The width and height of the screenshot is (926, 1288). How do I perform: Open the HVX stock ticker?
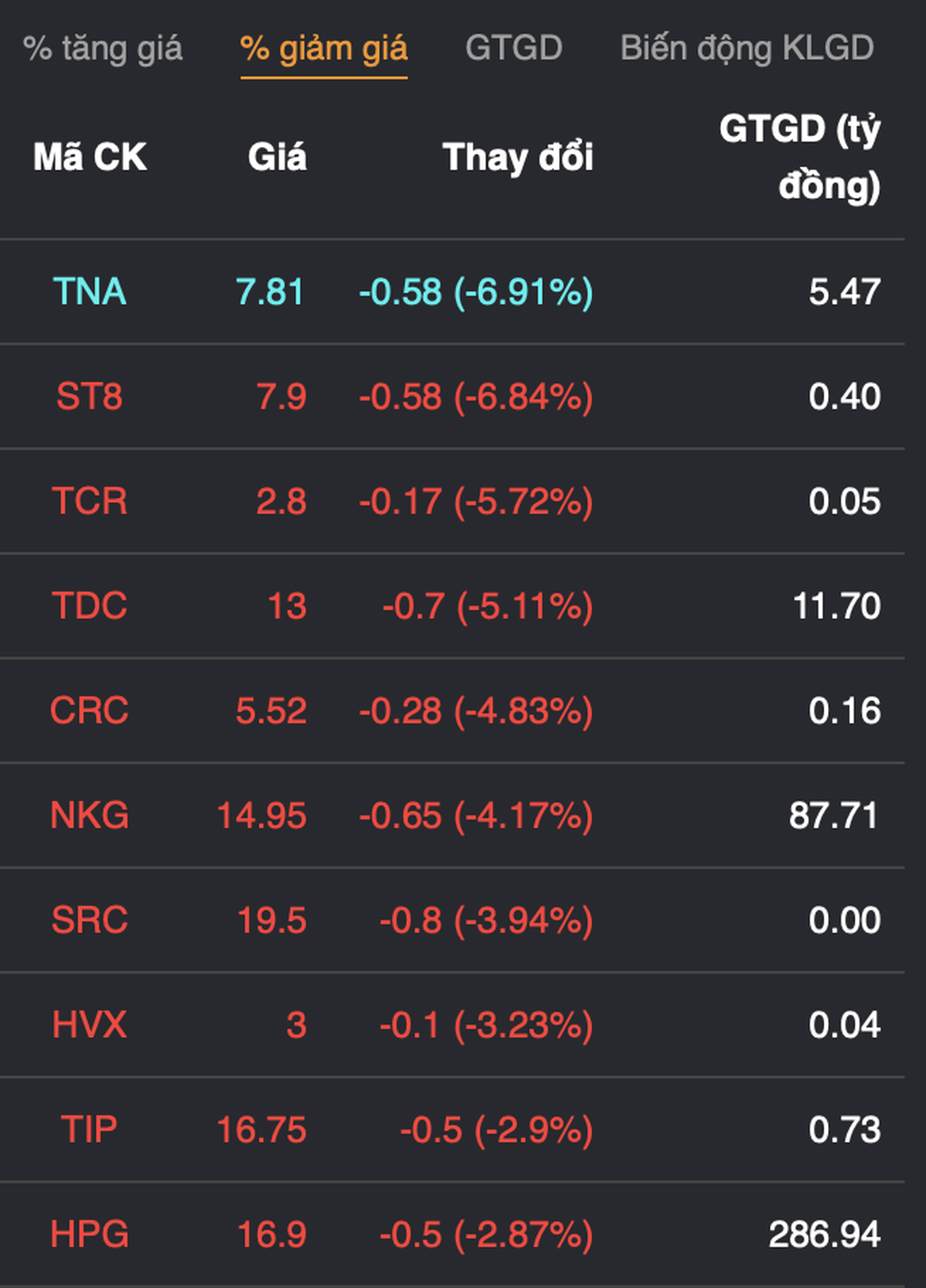pyautogui.click(x=89, y=1025)
